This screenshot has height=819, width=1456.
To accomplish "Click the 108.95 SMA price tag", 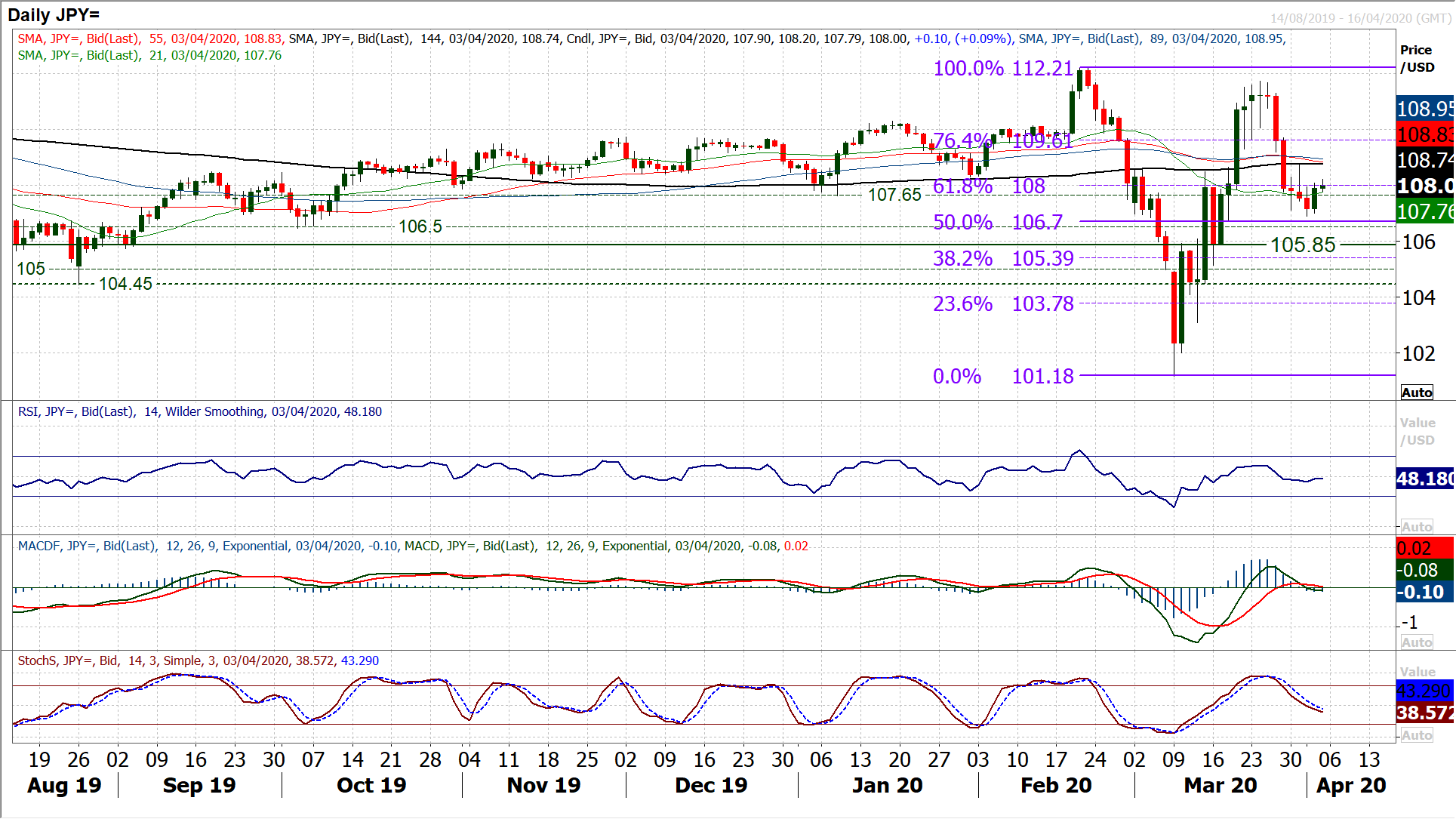I will coord(1425,109).
